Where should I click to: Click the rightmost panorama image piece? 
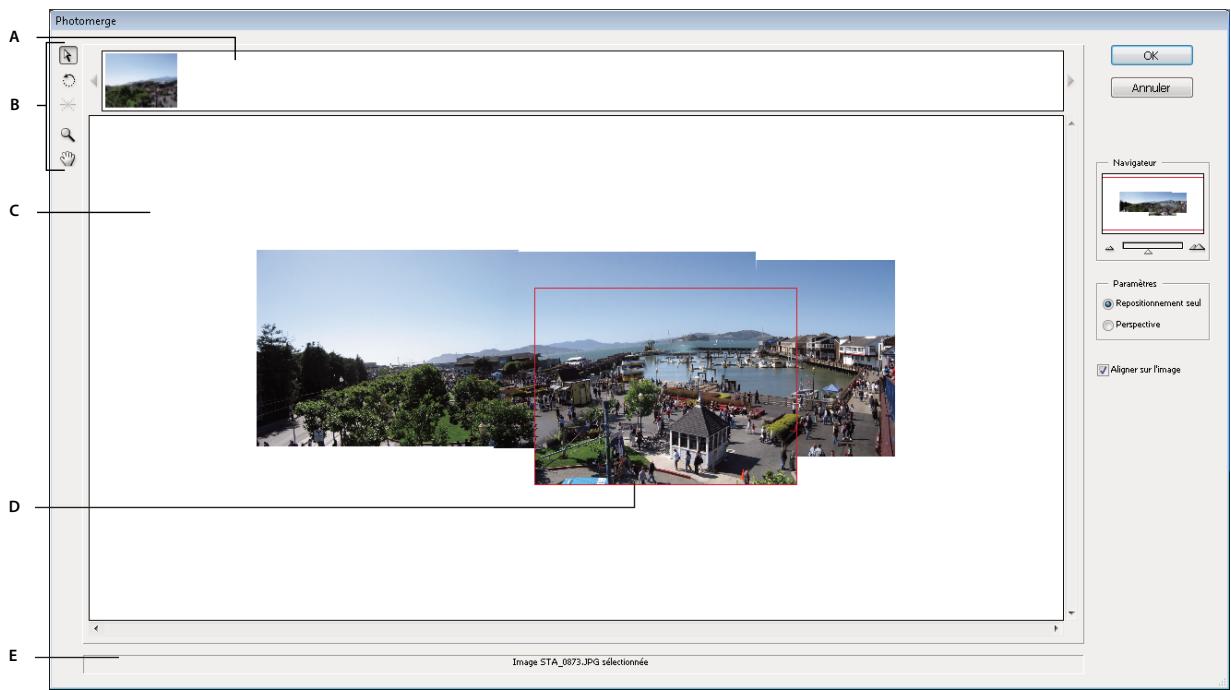(x=846, y=358)
